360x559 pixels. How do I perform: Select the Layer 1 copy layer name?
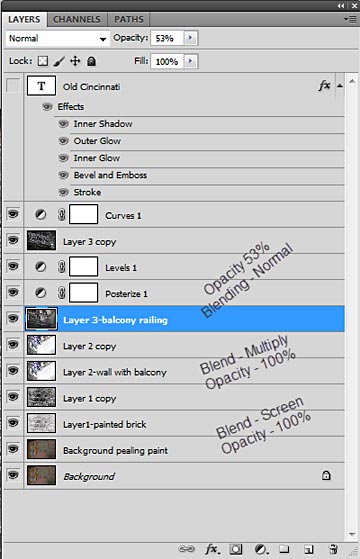pyautogui.click(x=89, y=398)
